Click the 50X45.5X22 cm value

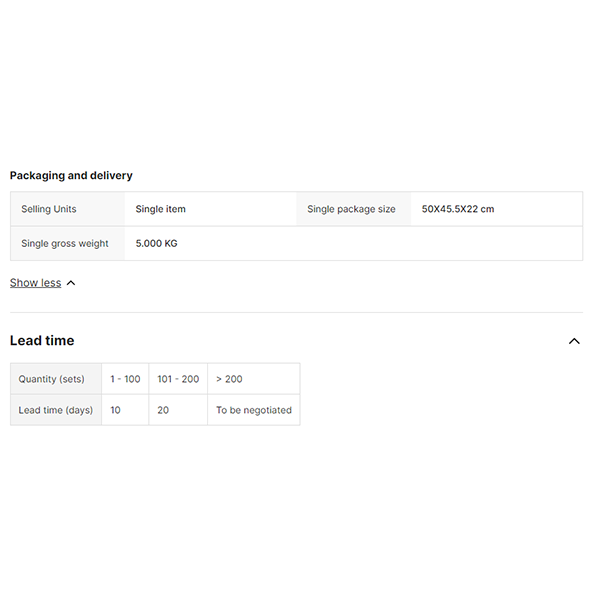pos(458,209)
